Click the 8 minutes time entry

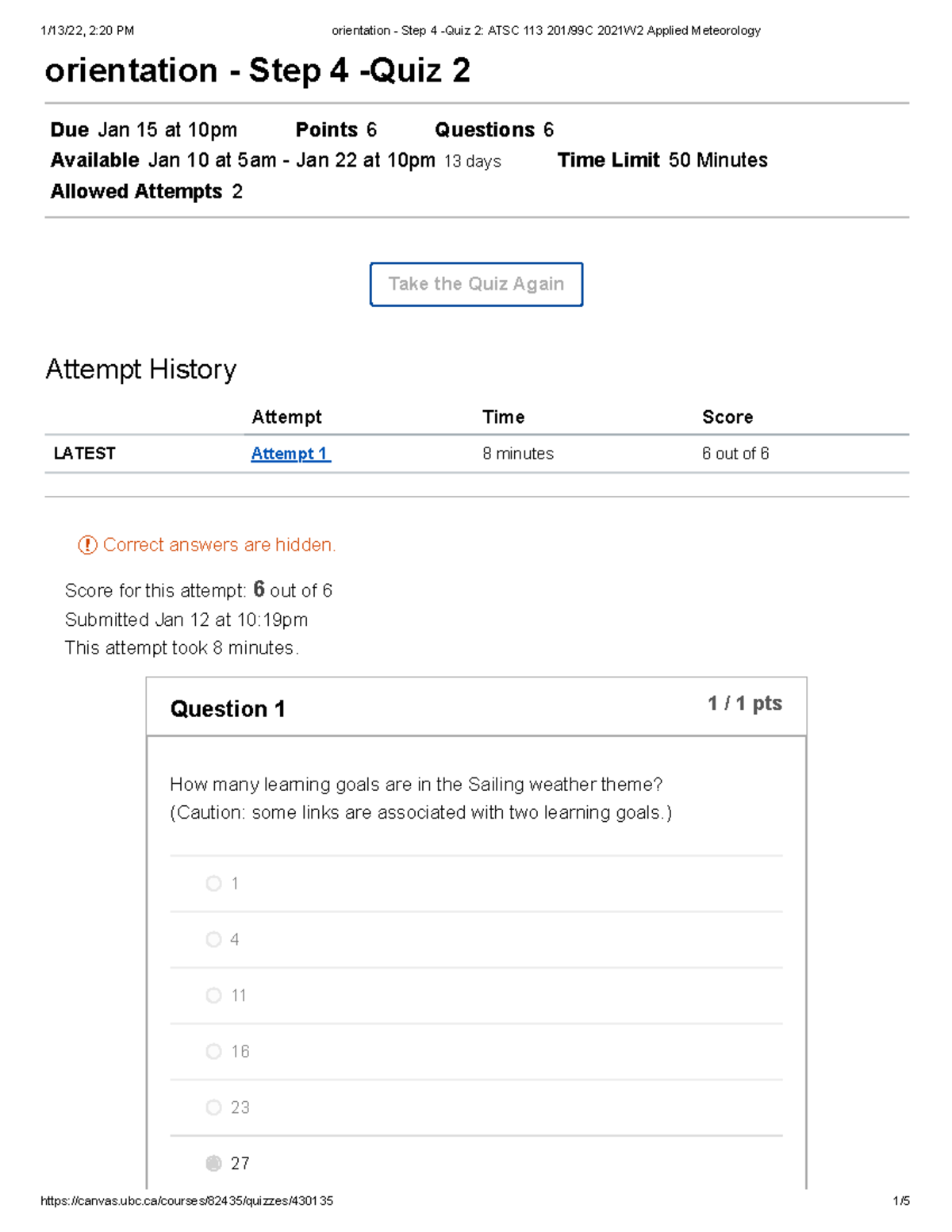(x=517, y=453)
